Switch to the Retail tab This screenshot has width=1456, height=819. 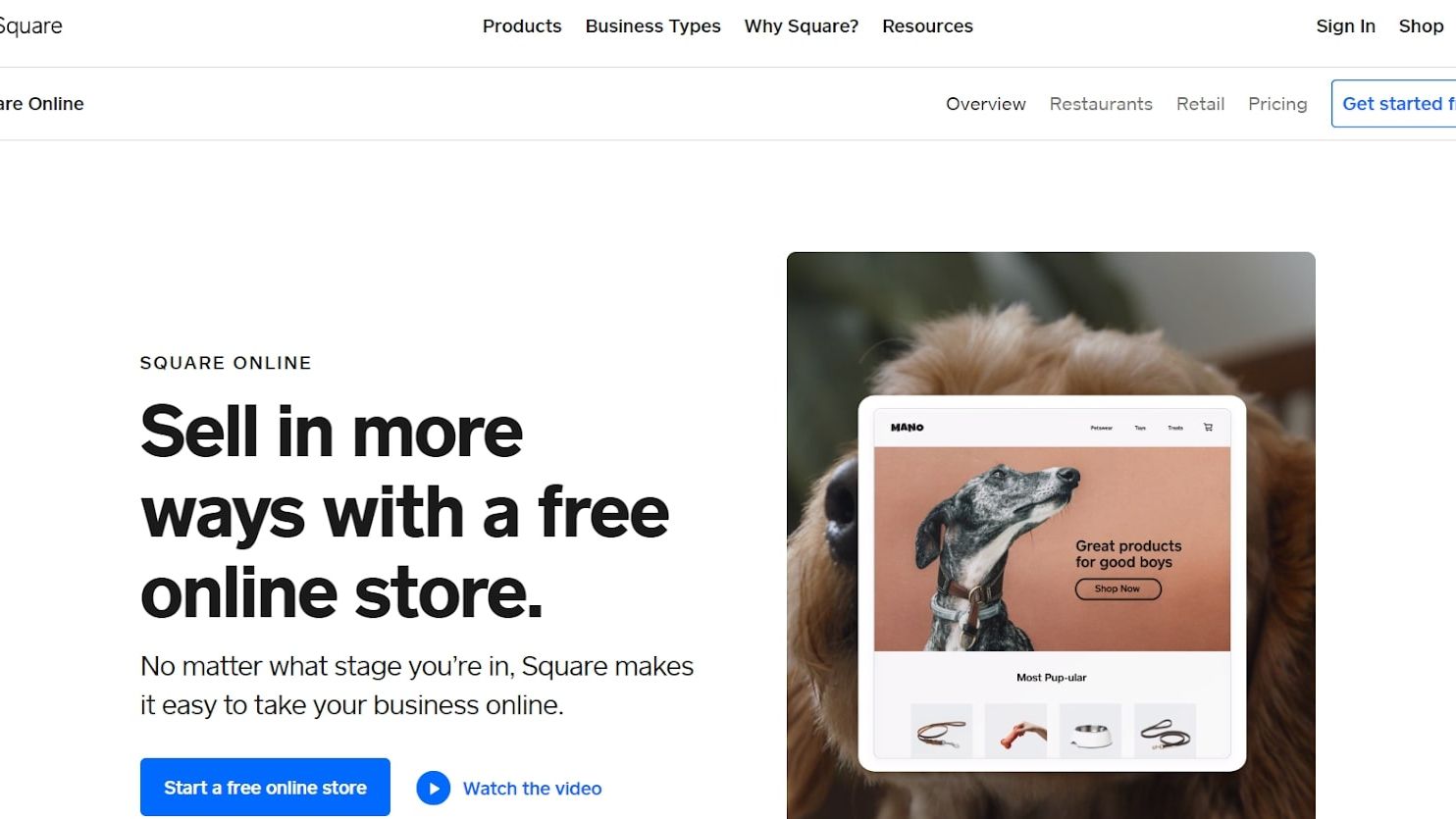click(1200, 104)
